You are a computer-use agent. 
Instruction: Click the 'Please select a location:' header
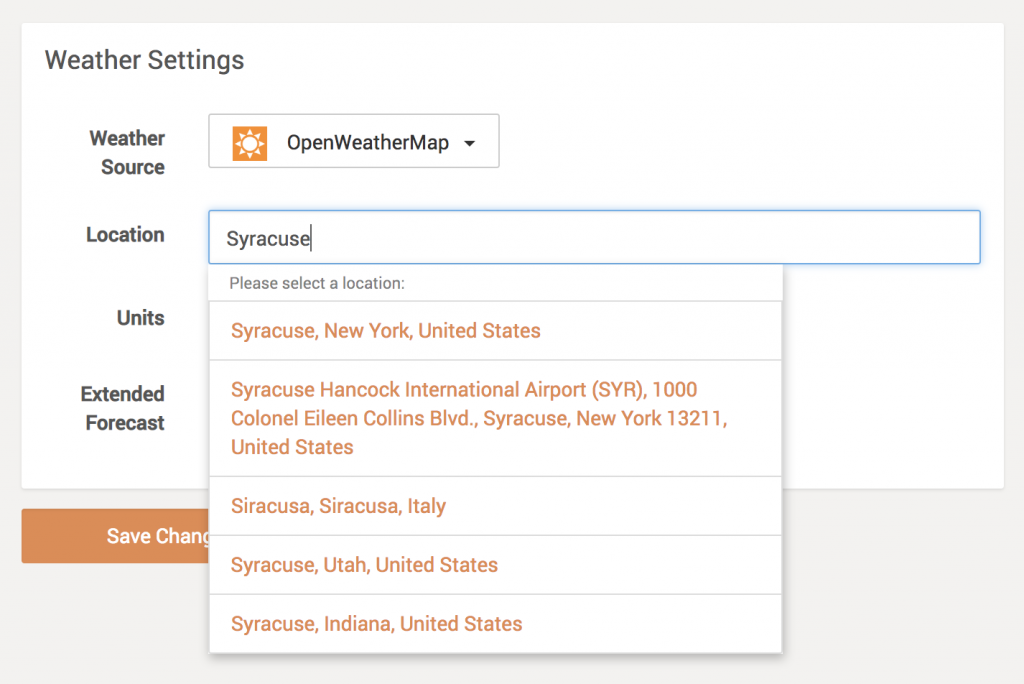(x=317, y=283)
